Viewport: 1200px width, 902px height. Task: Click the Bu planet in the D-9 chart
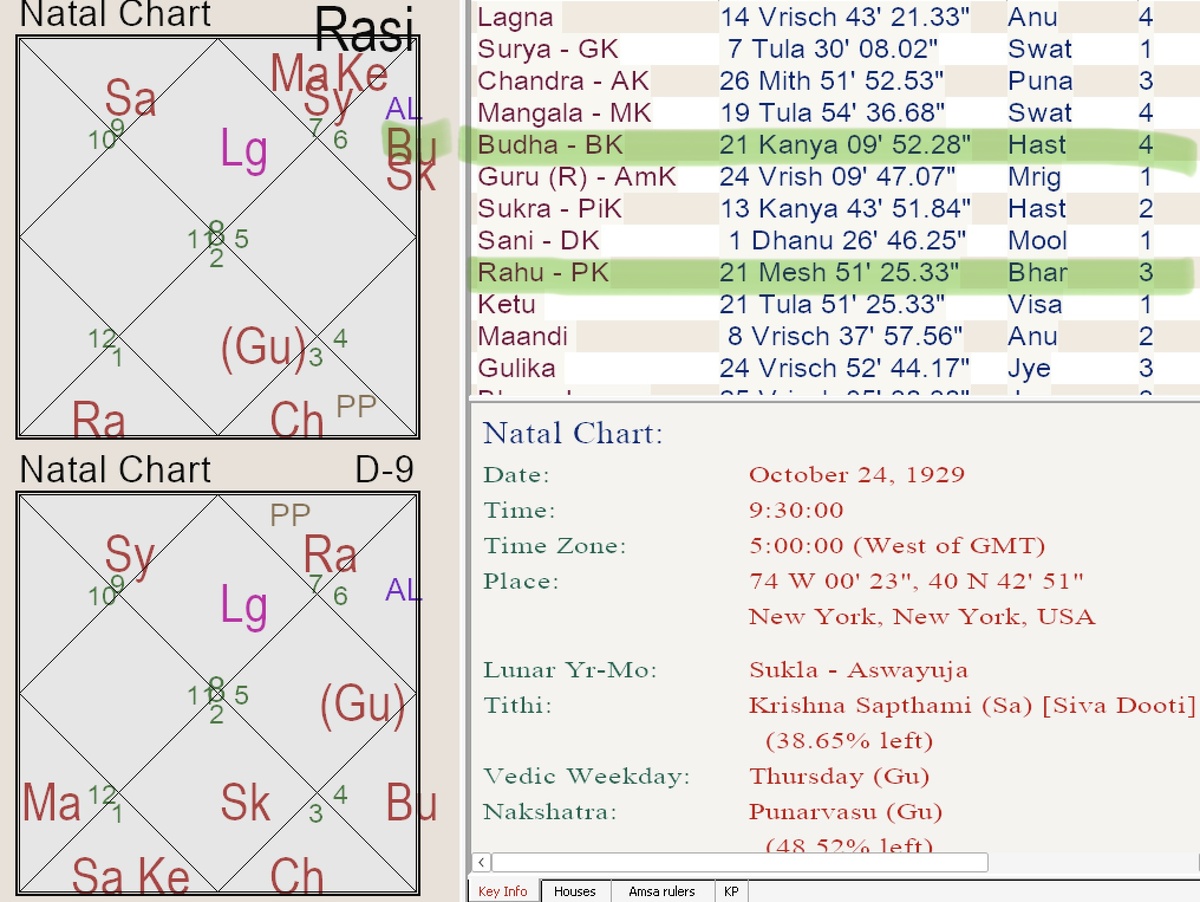[x=411, y=803]
